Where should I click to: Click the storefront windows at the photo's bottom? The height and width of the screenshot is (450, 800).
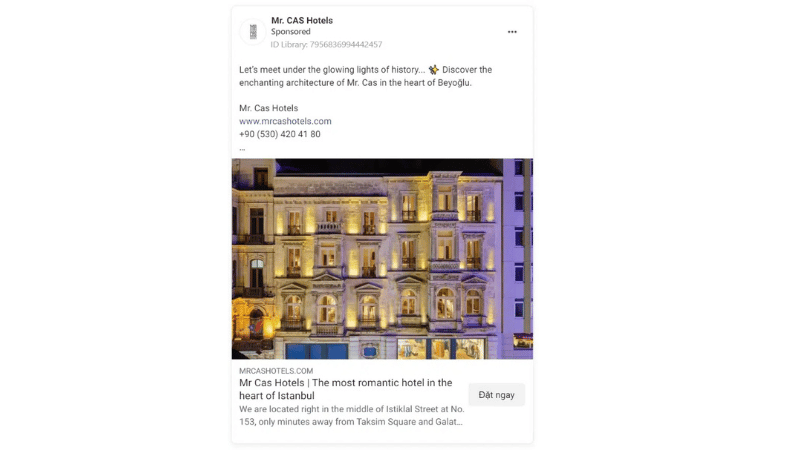440,348
